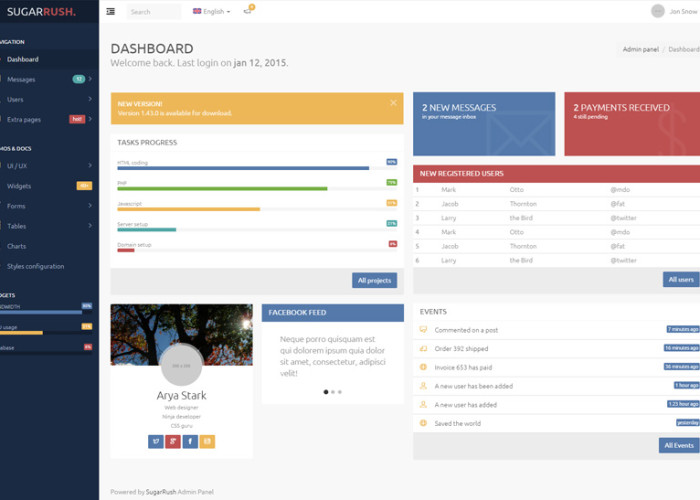Click Arya Stark's round avatar placeholder
The height and width of the screenshot is (500, 700).
click(x=181, y=365)
